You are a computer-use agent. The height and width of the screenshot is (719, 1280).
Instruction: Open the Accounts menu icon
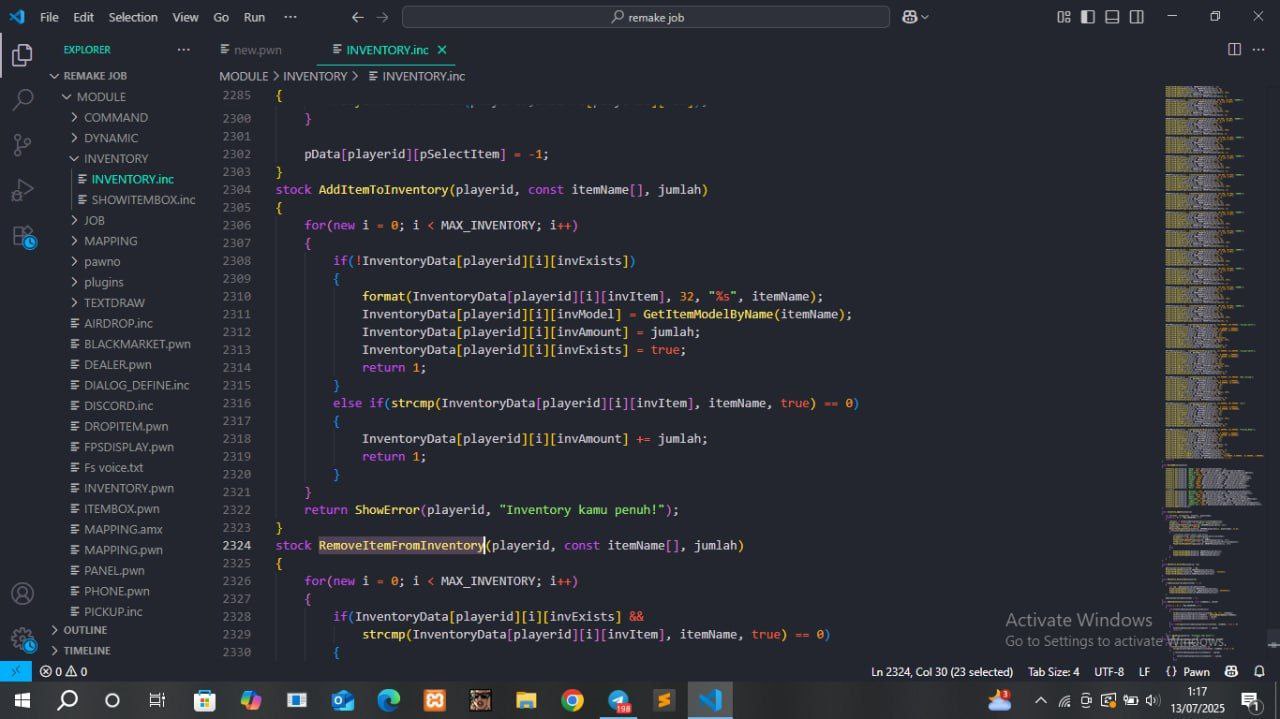(22, 593)
